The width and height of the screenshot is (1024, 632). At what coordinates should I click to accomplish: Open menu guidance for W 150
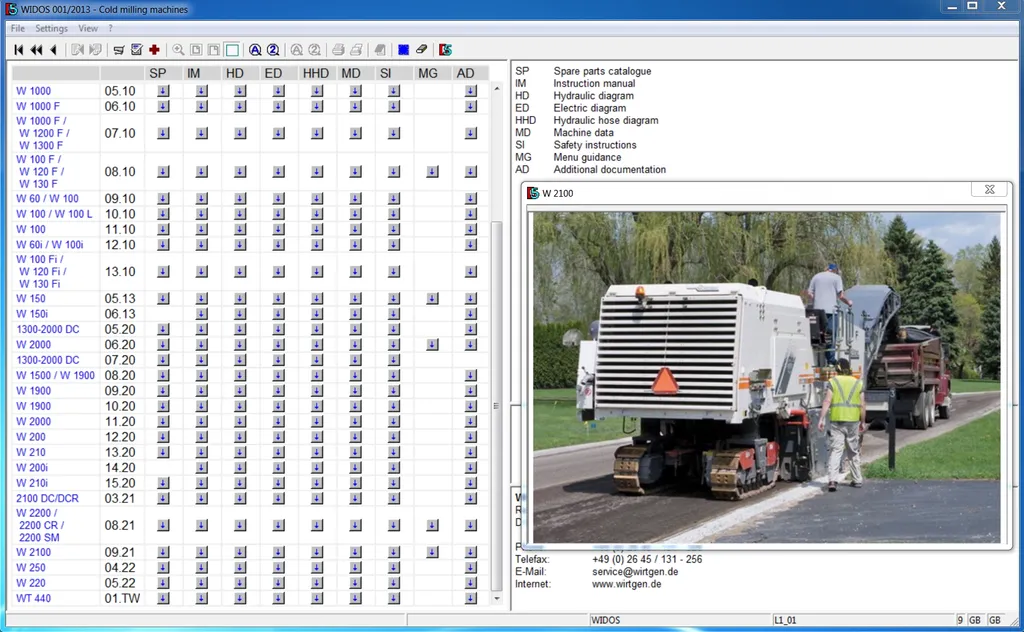click(x=432, y=298)
